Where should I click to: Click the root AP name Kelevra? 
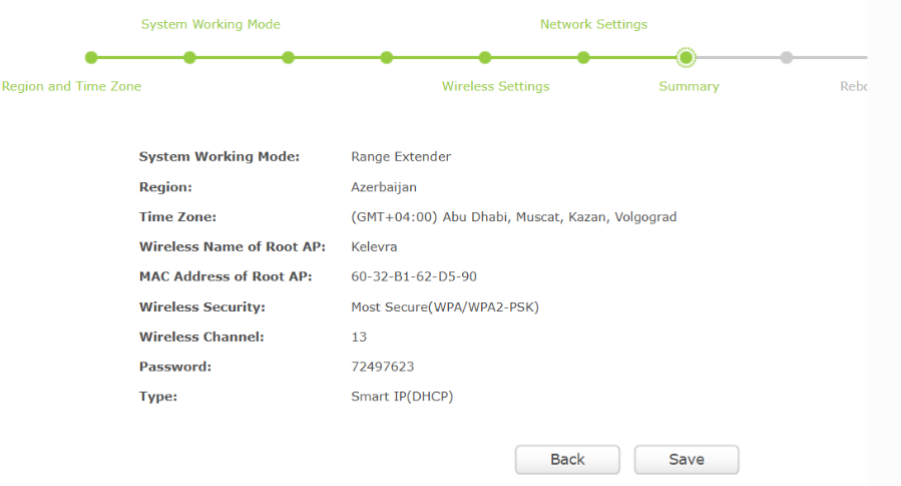pos(375,247)
